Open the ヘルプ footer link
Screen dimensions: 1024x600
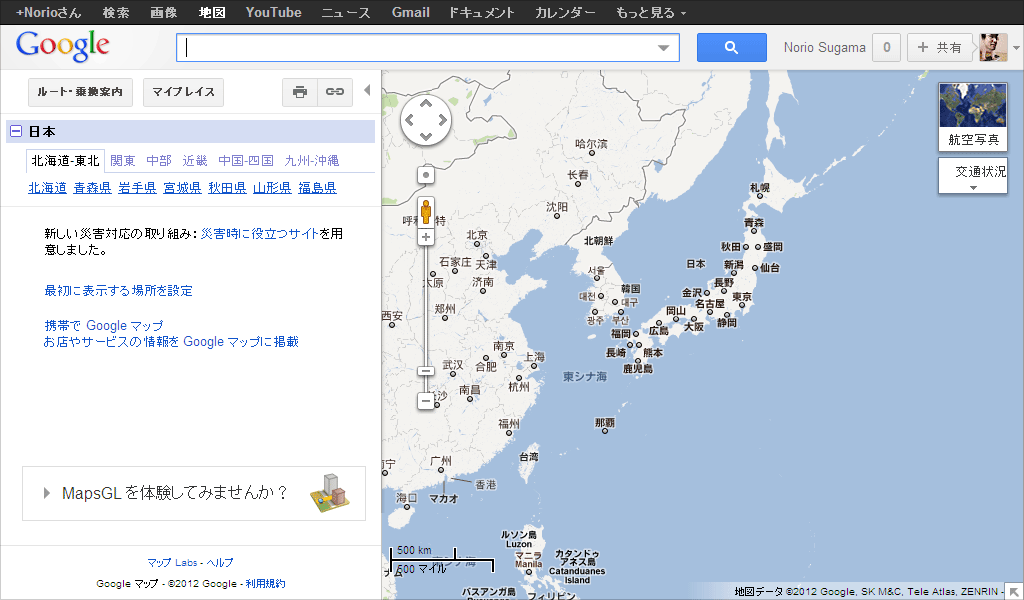pyautogui.click(x=220, y=562)
